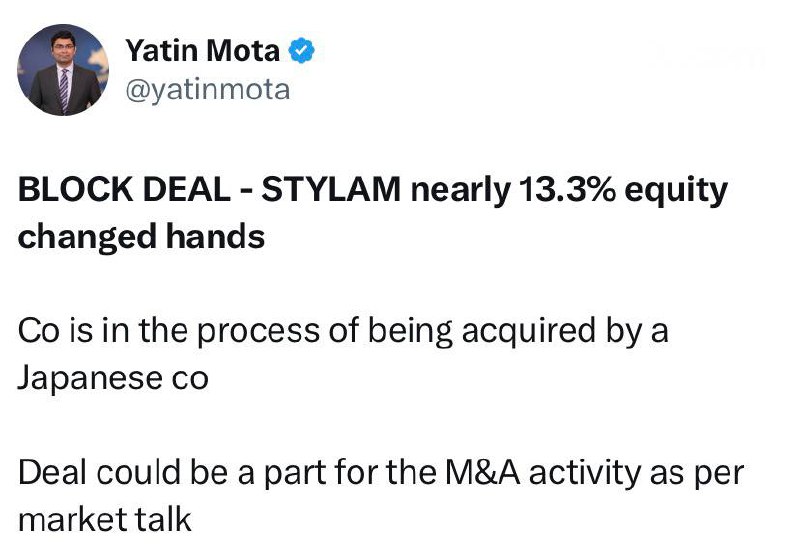Click the word Co starting second paragraph
This screenshot has width=800, height=557.
point(38,332)
